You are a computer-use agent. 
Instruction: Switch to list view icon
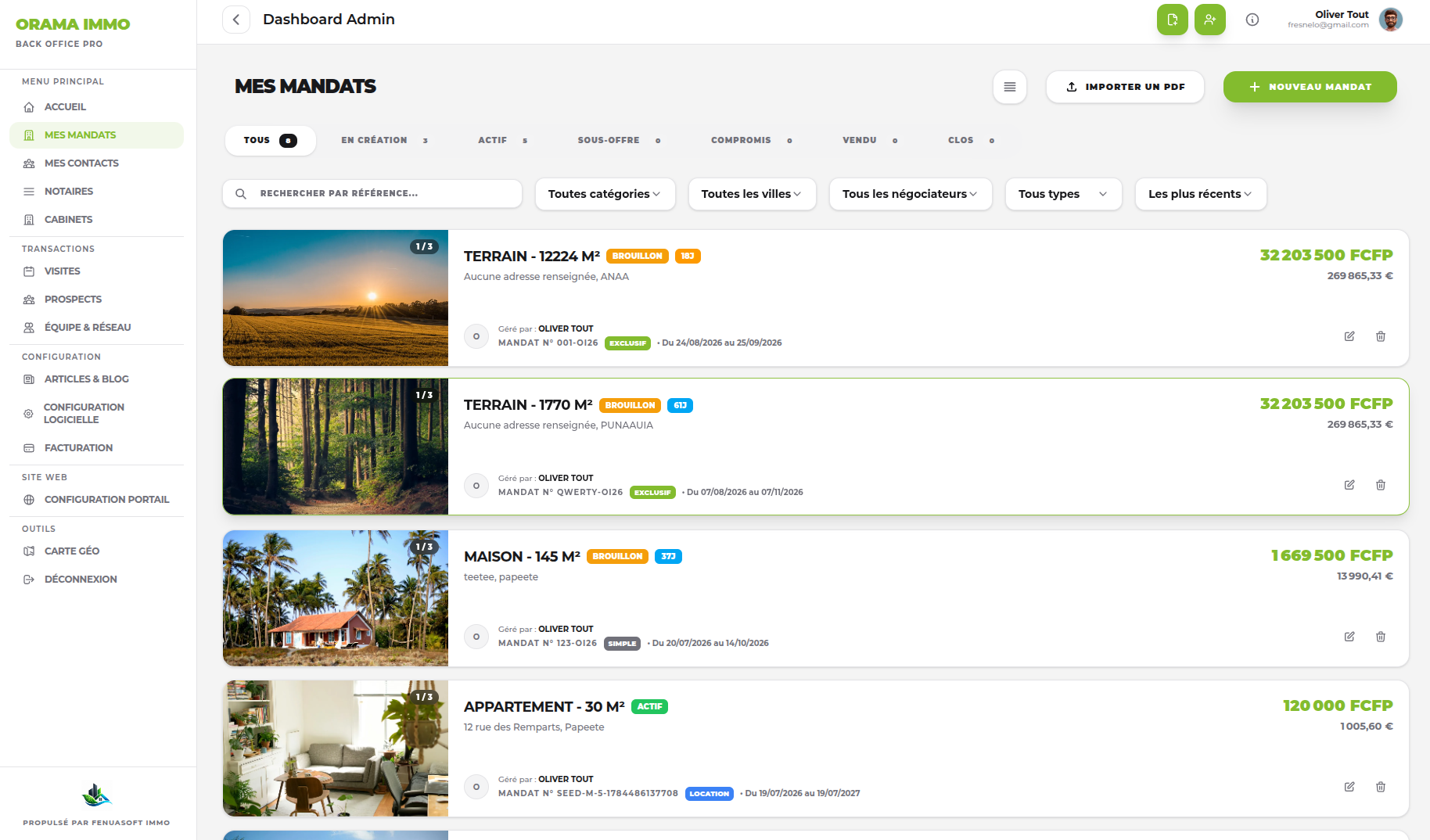[x=1009, y=87]
